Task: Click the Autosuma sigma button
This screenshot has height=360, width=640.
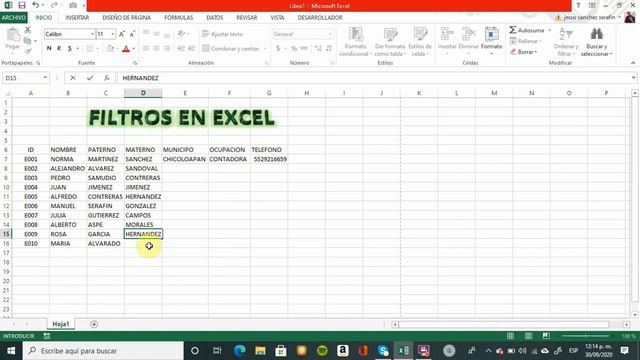Action: click(527, 30)
